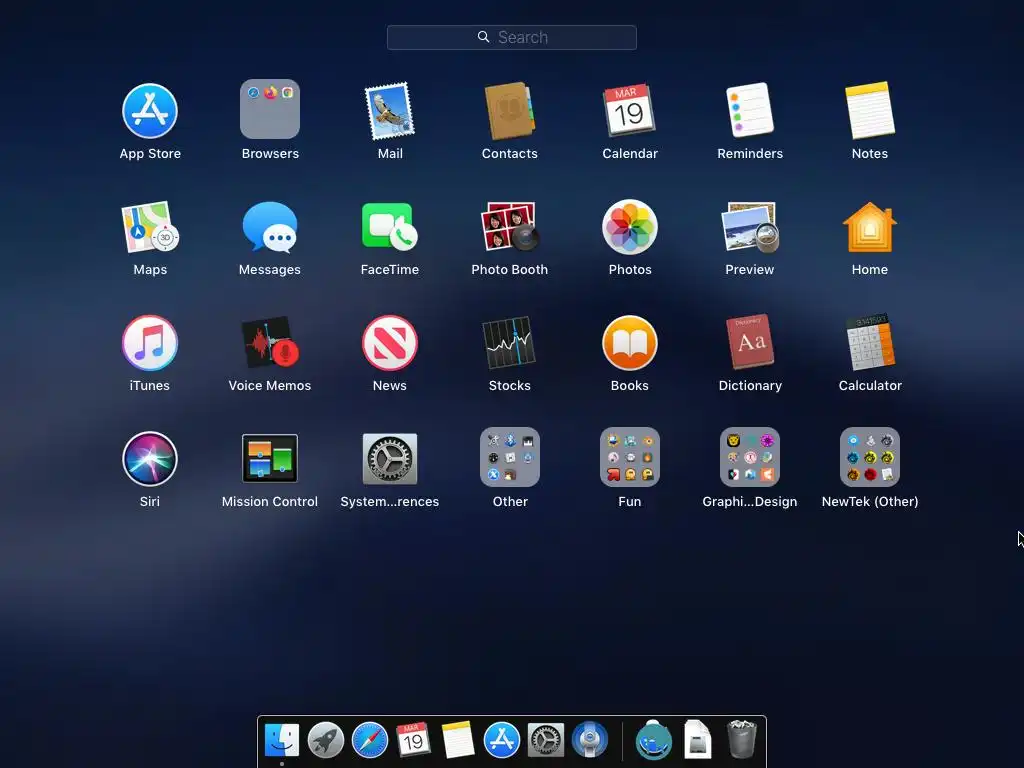The image size is (1024, 768).
Task: Click Finder in the Dock
Action: [x=282, y=740]
